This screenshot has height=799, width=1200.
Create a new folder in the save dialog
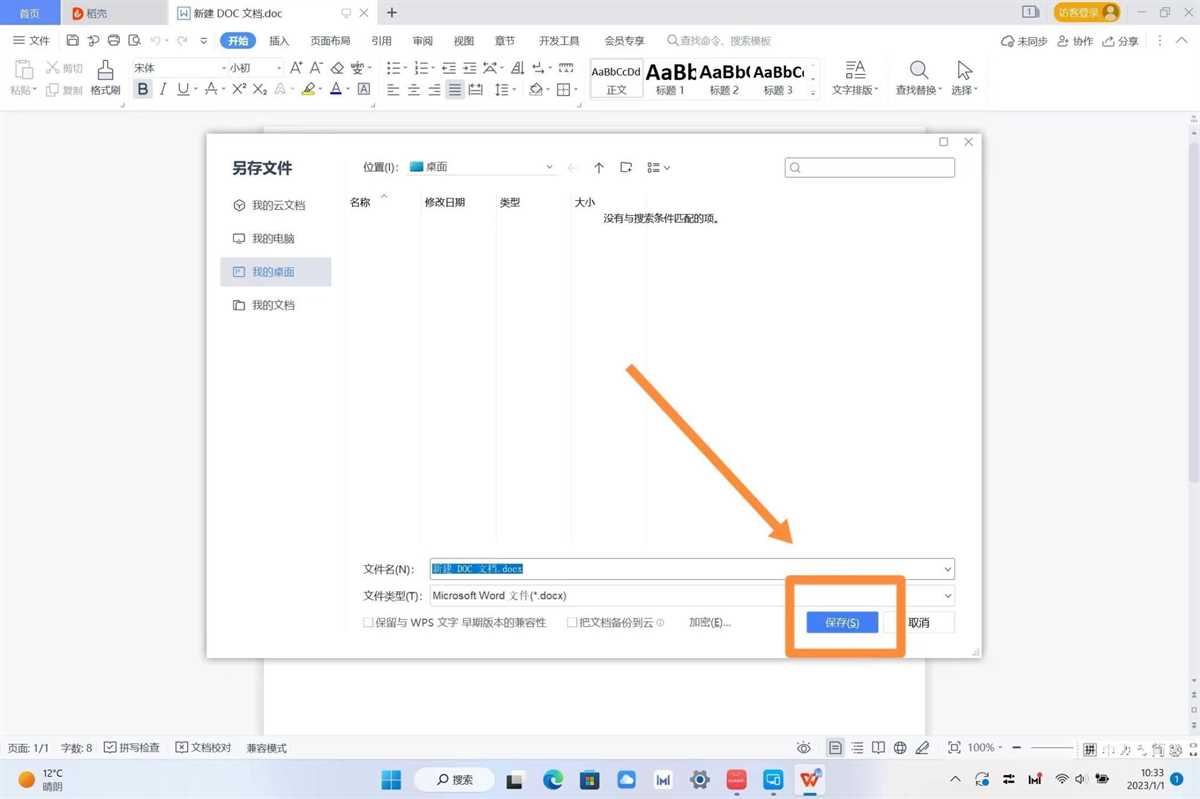coord(626,168)
